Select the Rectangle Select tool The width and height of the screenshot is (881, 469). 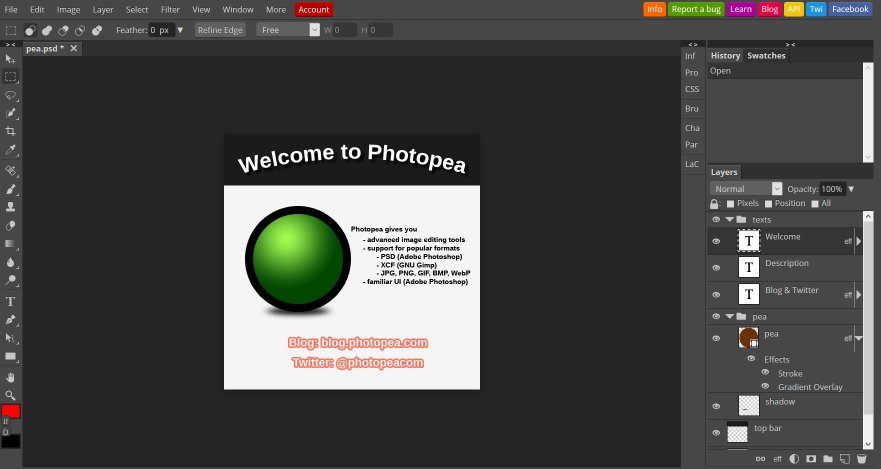point(10,76)
